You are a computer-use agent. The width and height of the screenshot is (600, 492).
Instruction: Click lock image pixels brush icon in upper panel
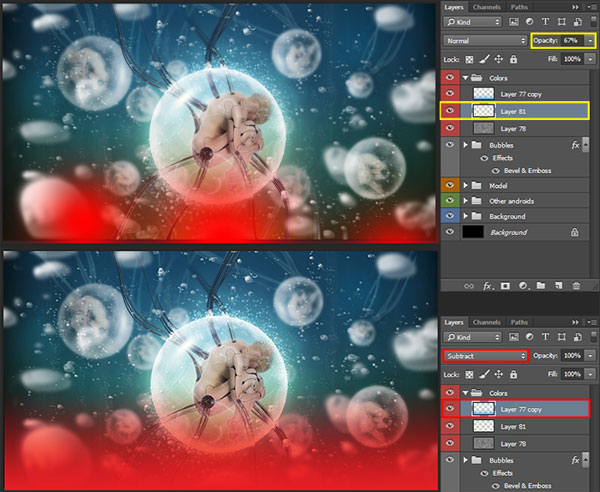[x=484, y=59]
